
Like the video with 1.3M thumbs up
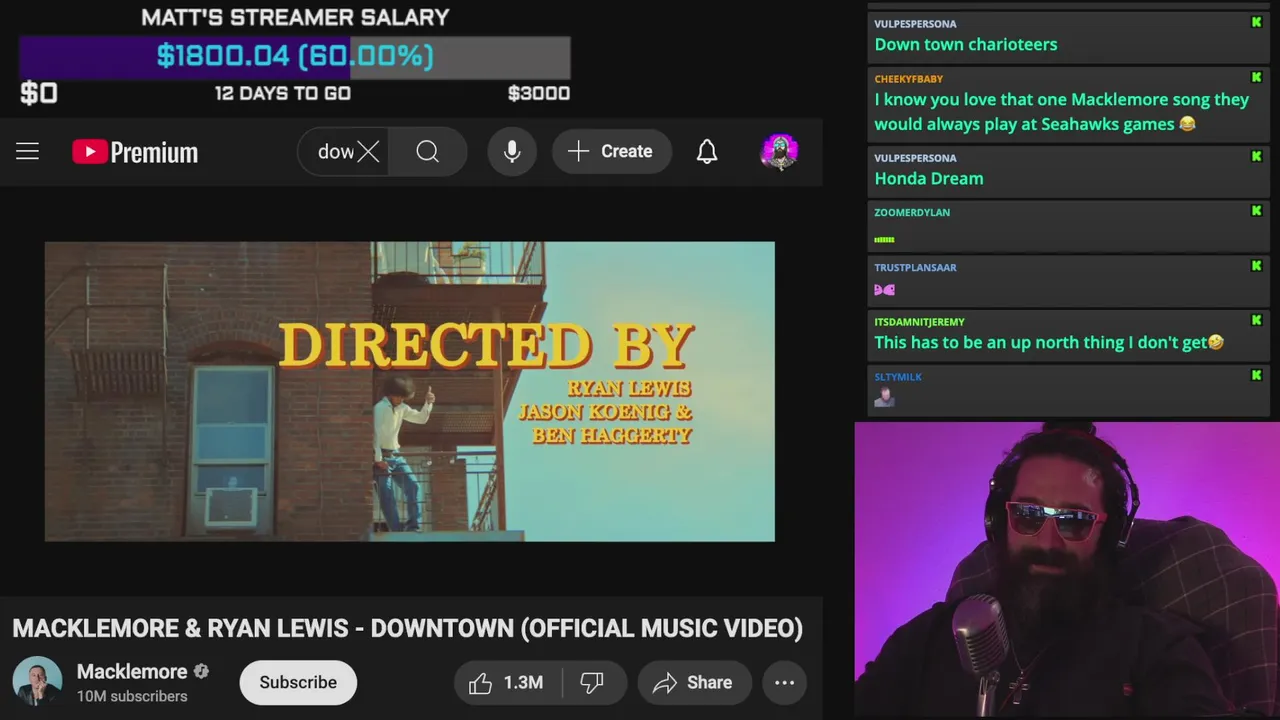[x=506, y=682]
